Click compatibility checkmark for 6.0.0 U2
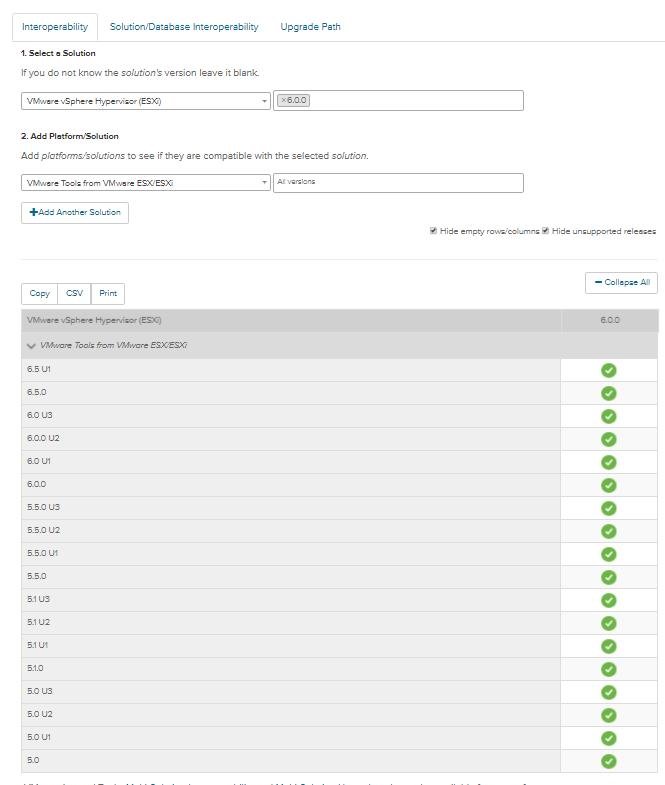The height and width of the screenshot is (785, 665). pos(608,440)
